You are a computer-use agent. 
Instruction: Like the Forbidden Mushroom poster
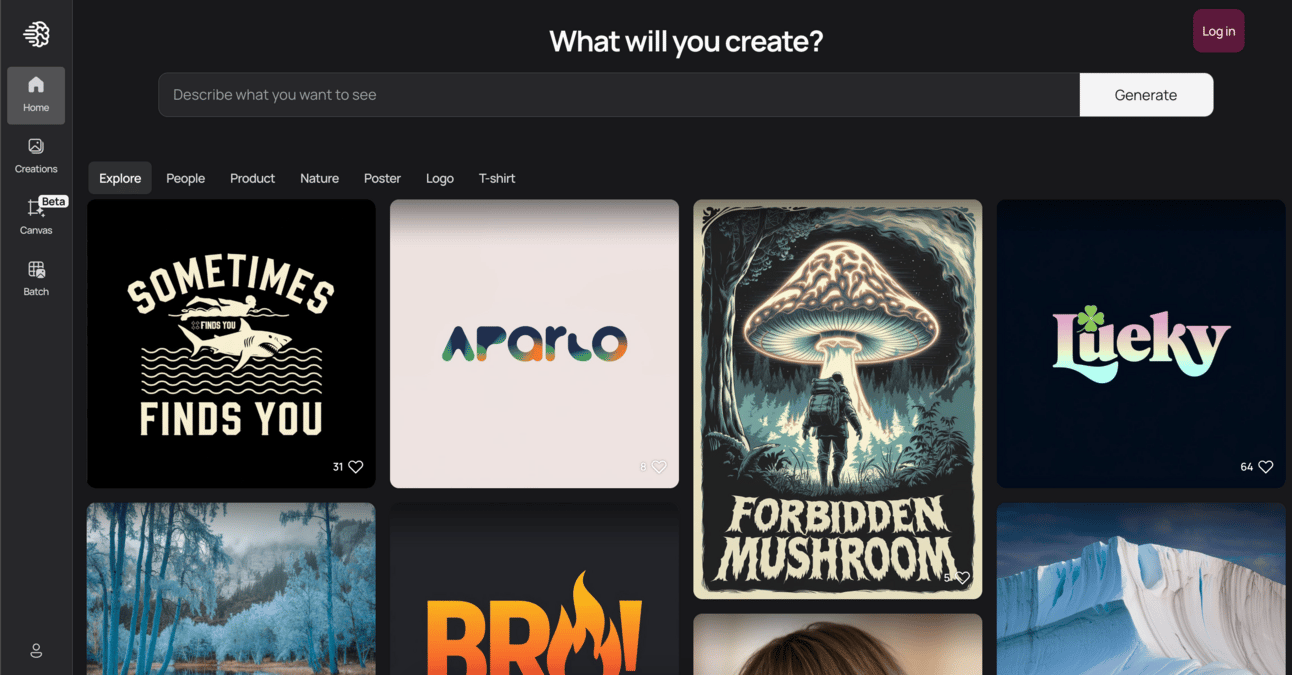(x=962, y=578)
